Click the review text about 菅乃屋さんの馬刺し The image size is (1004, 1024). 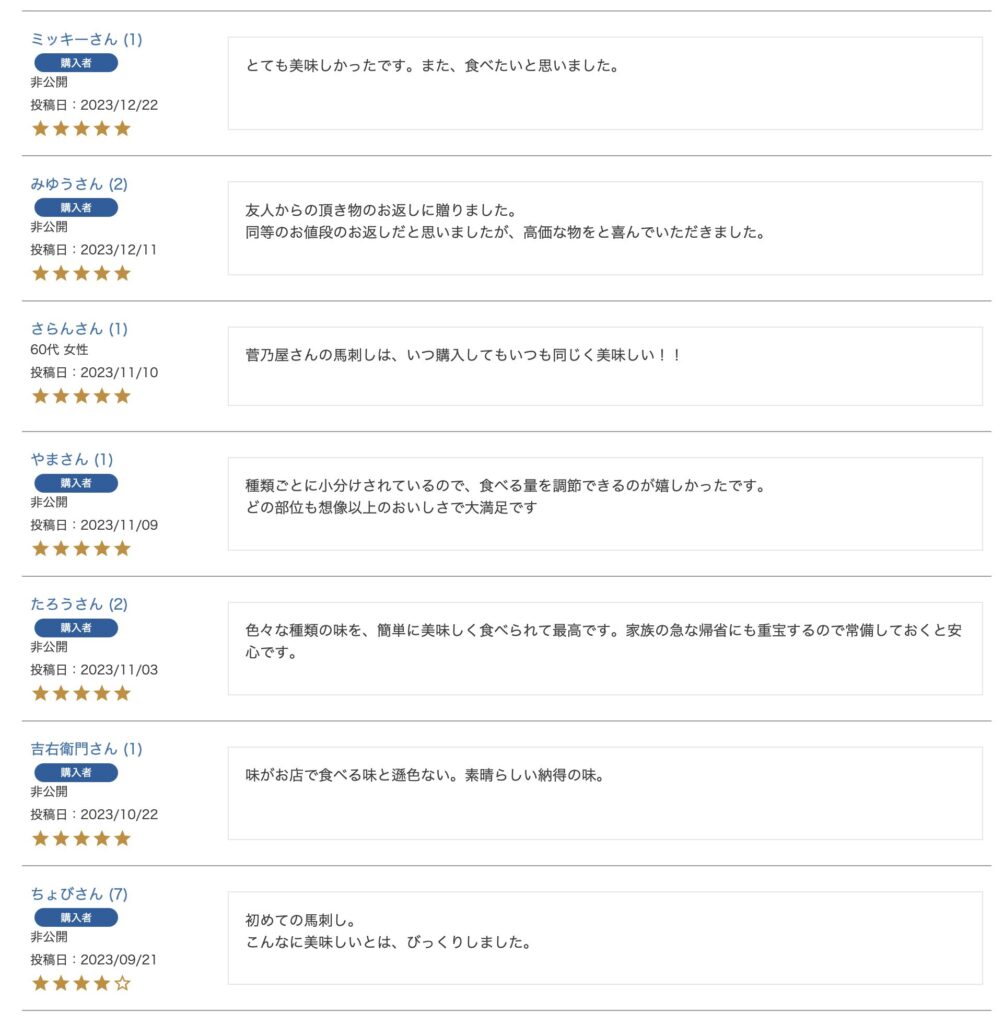click(x=464, y=356)
